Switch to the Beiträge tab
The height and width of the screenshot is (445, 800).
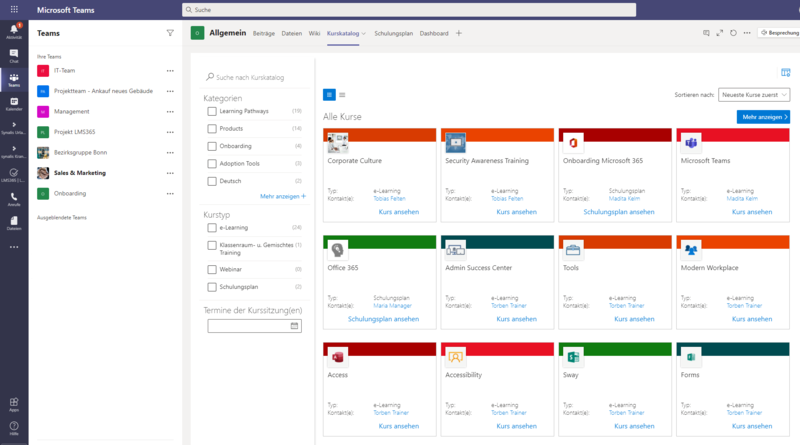tap(264, 34)
